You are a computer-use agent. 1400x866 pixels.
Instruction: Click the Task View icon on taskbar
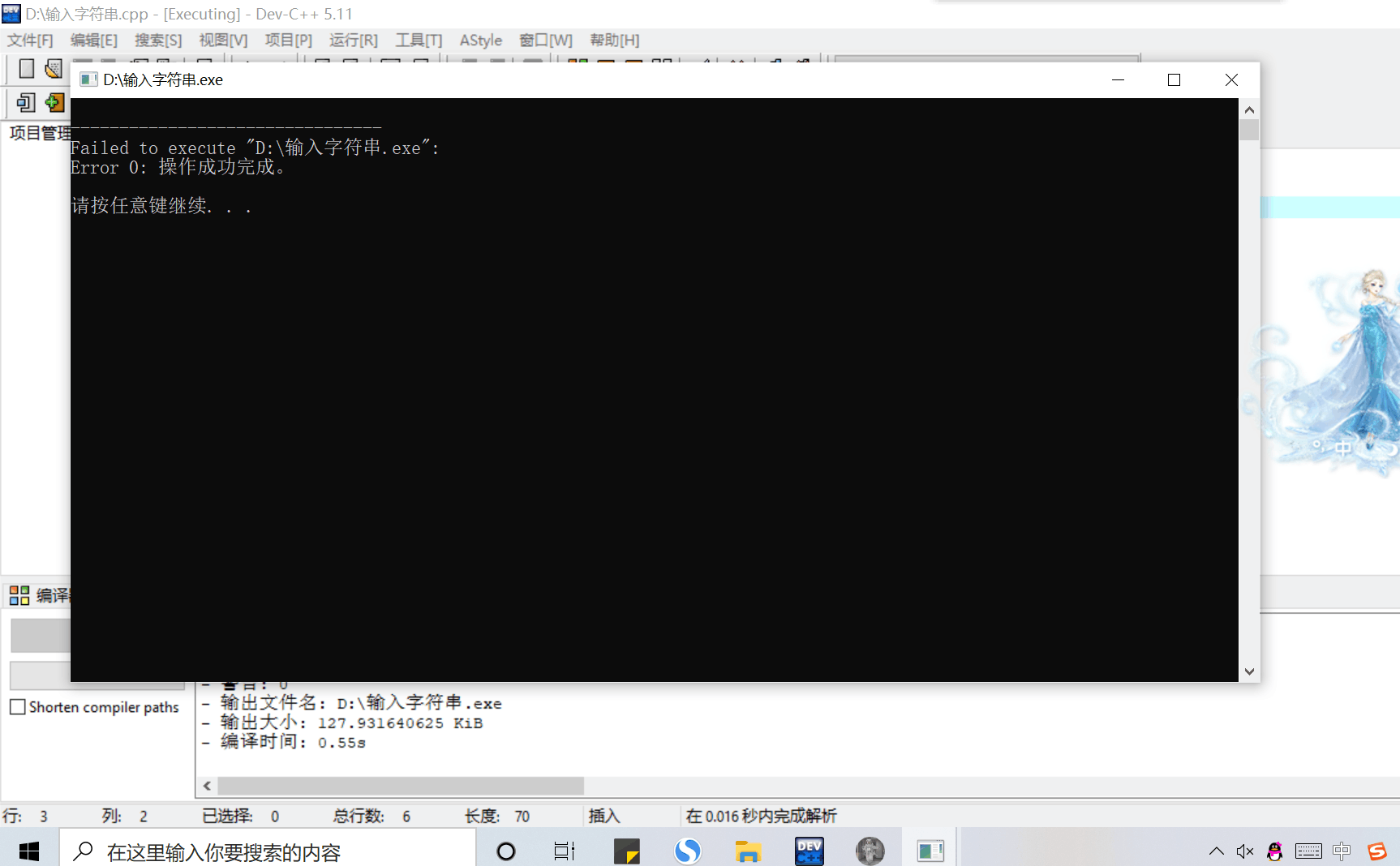[x=564, y=851]
